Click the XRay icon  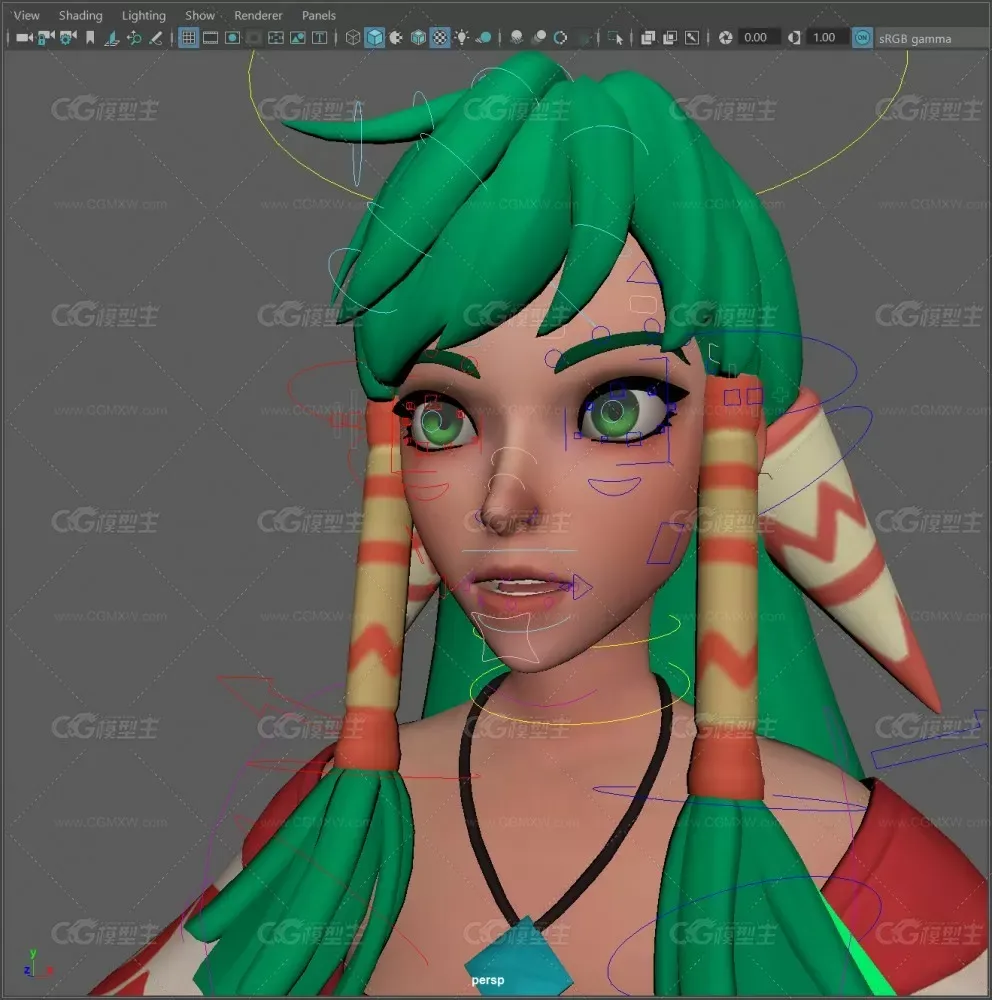pos(648,38)
